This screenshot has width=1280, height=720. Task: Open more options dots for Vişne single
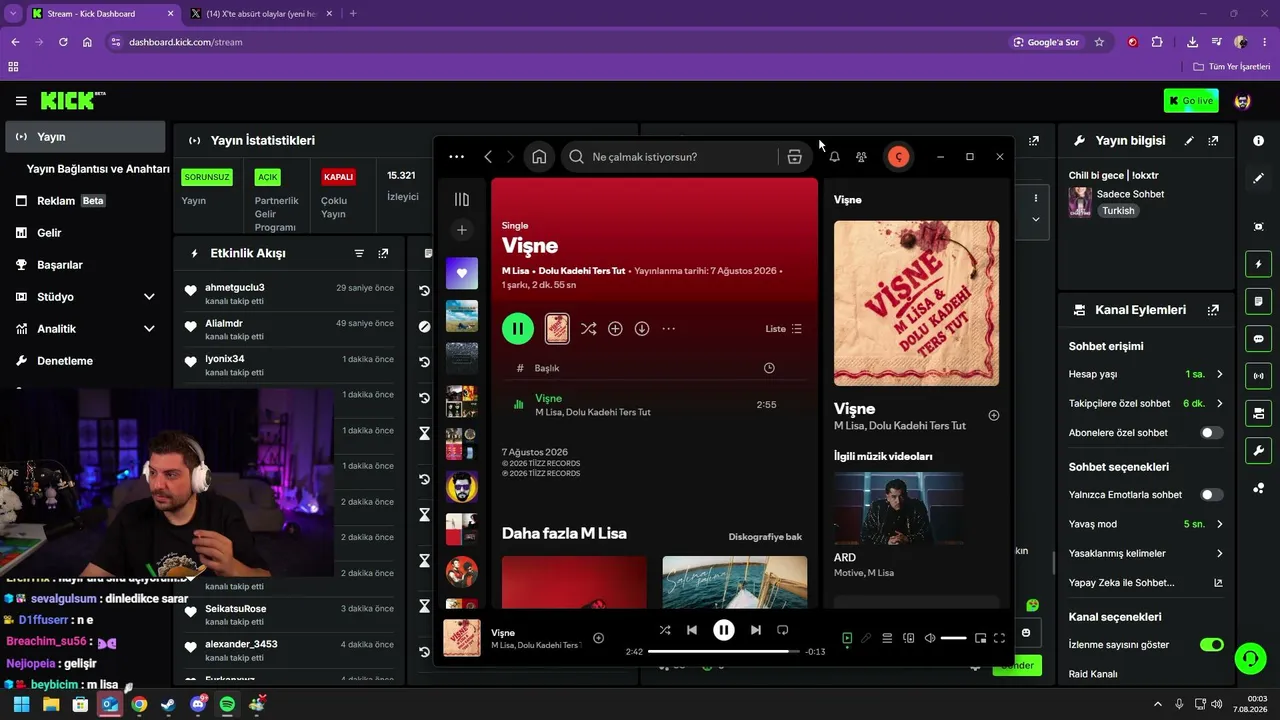(x=669, y=329)
